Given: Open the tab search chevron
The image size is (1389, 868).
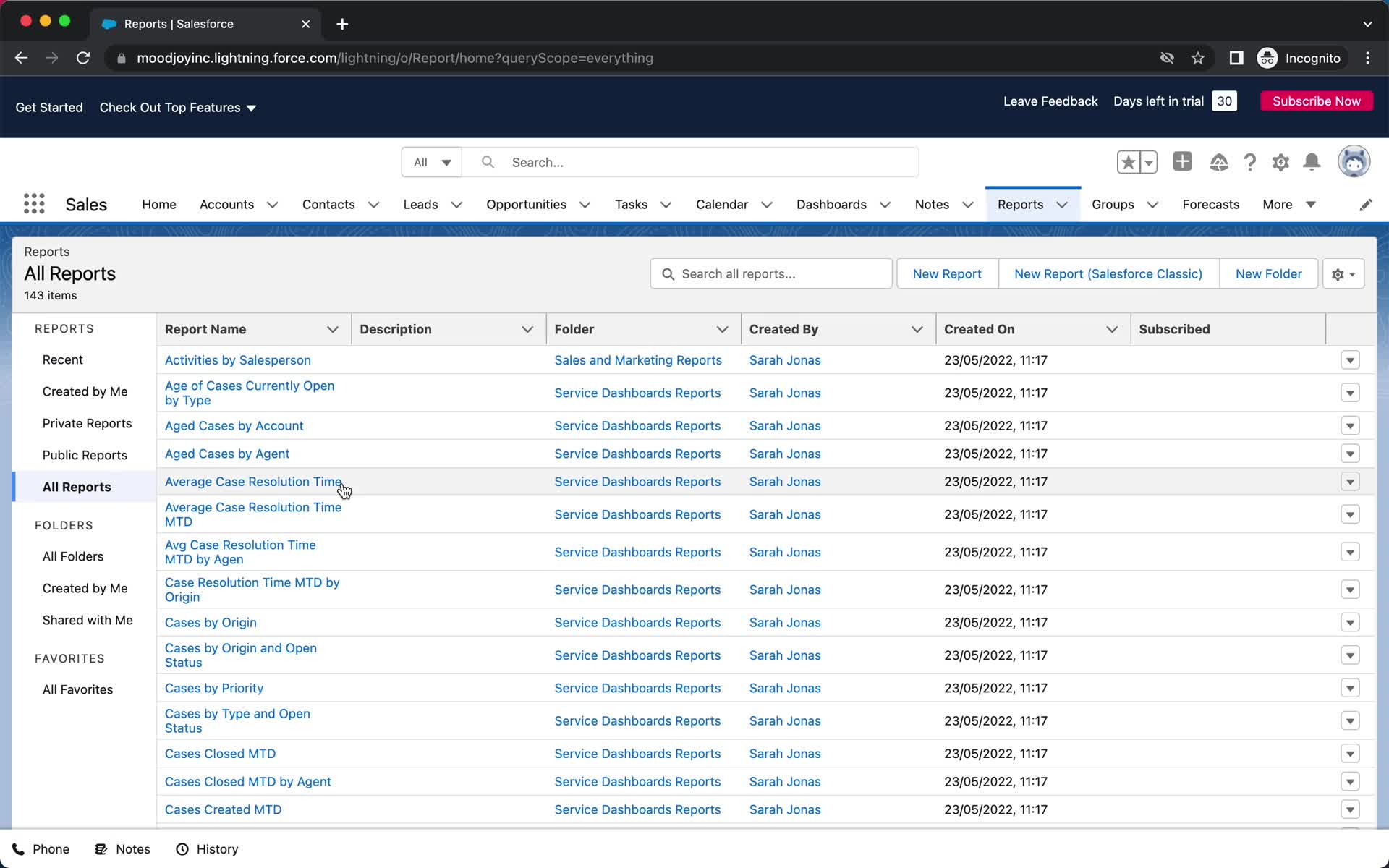Looking at the screenshot, I should tap(1367, 24).
